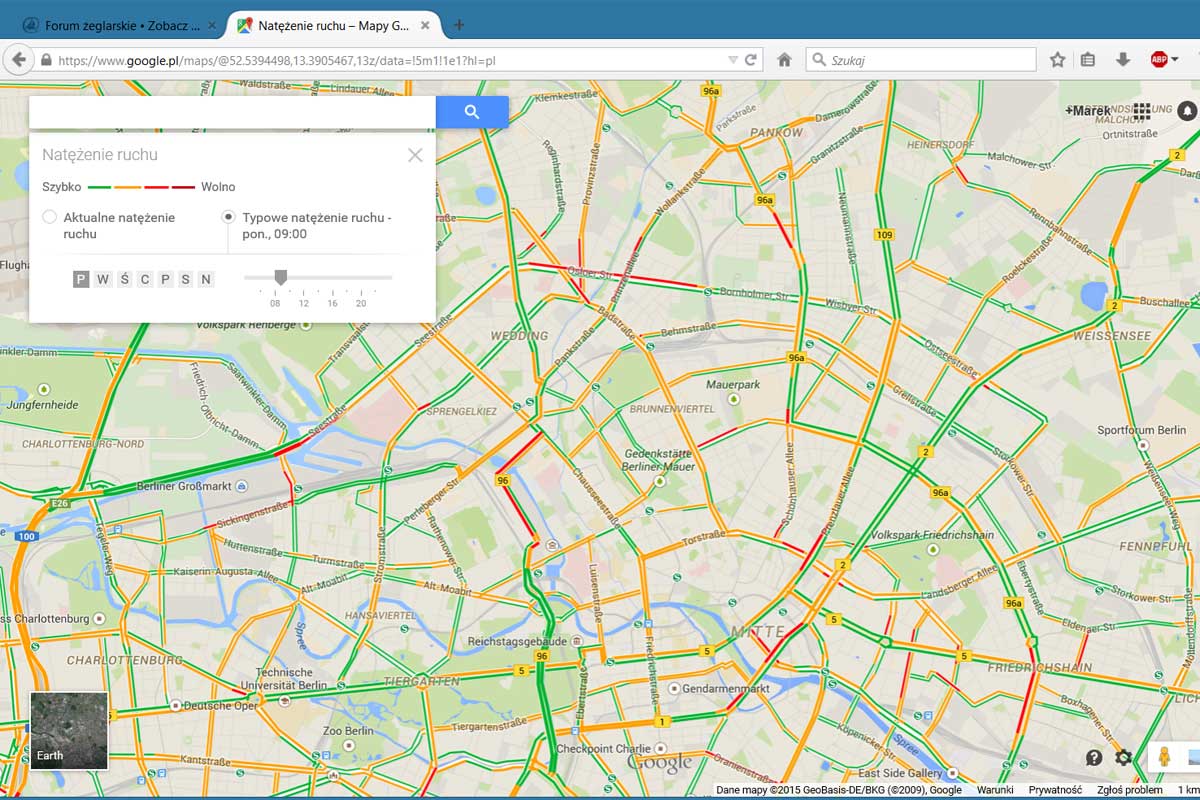Click the Reichstagsgebäude map marker
Screen dimensions: 1200x800
tap(576, 641)
